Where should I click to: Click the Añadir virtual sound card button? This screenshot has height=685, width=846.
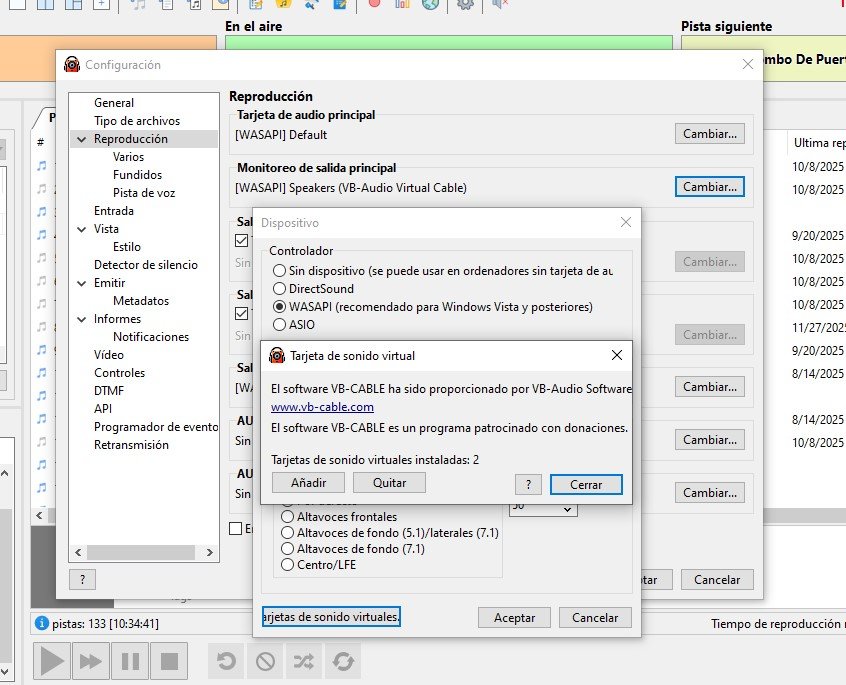[308, 483]
